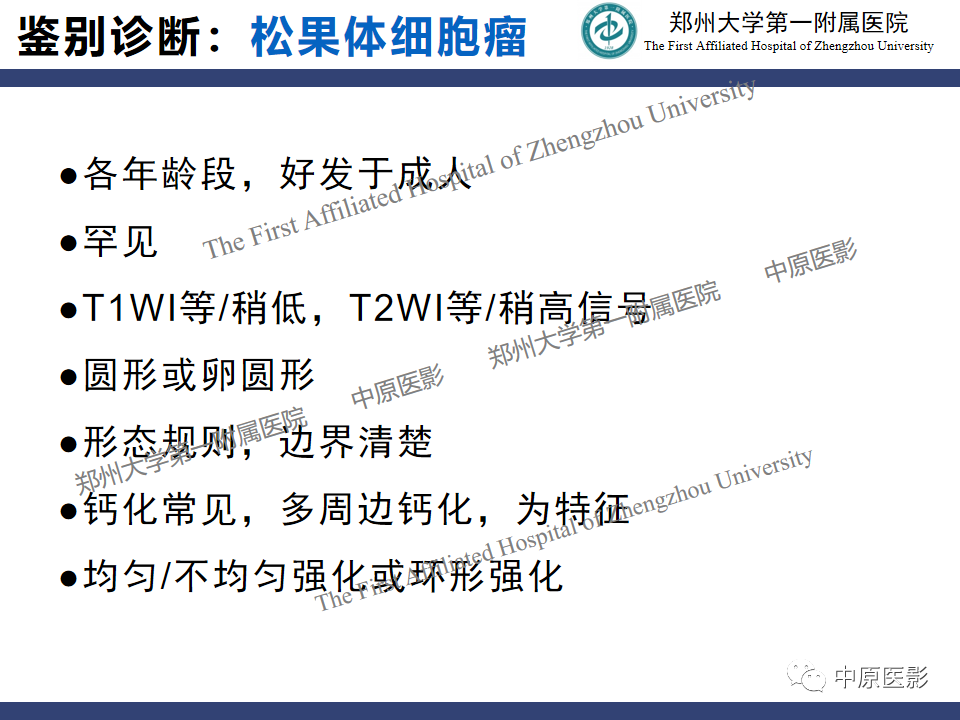Select bullet line 钙化常见，多周边钙化，为特征

[x=345, y=509]
